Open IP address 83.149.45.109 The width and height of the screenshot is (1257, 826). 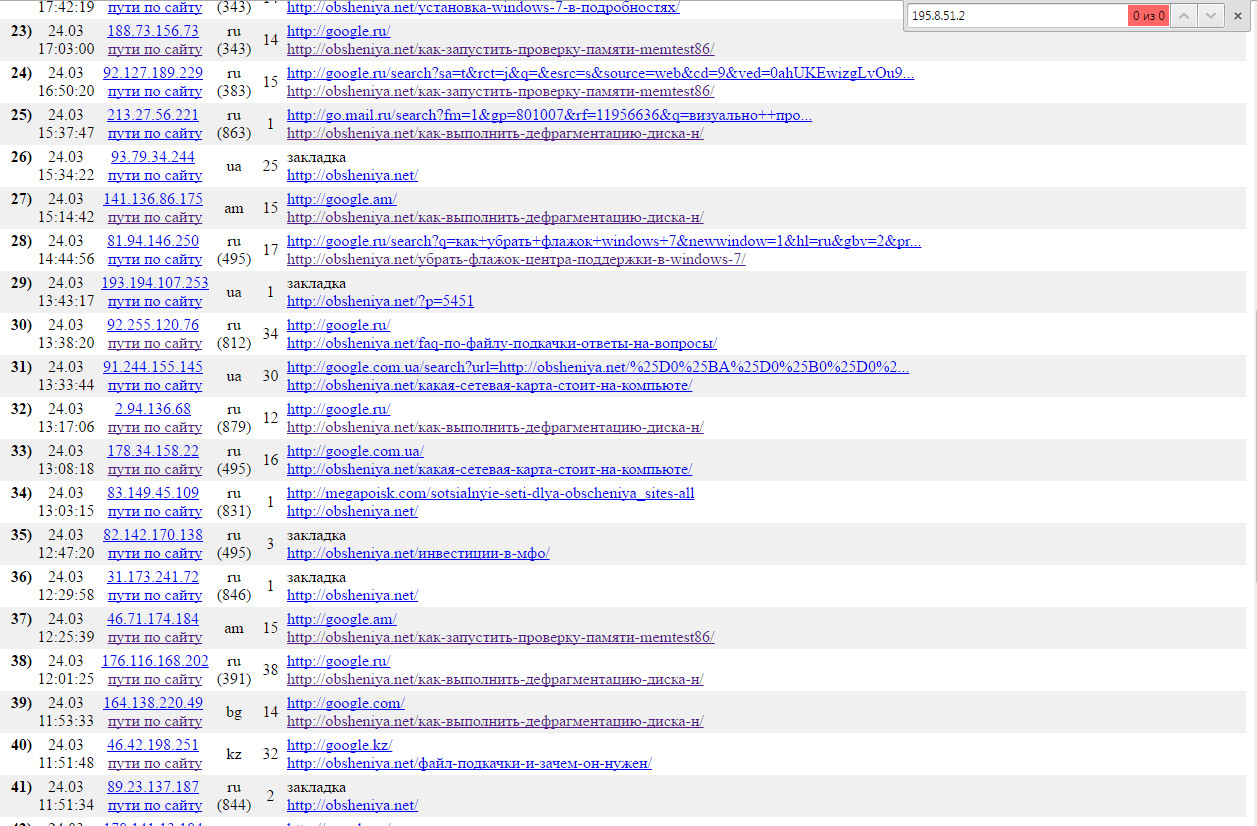point(153,493)
